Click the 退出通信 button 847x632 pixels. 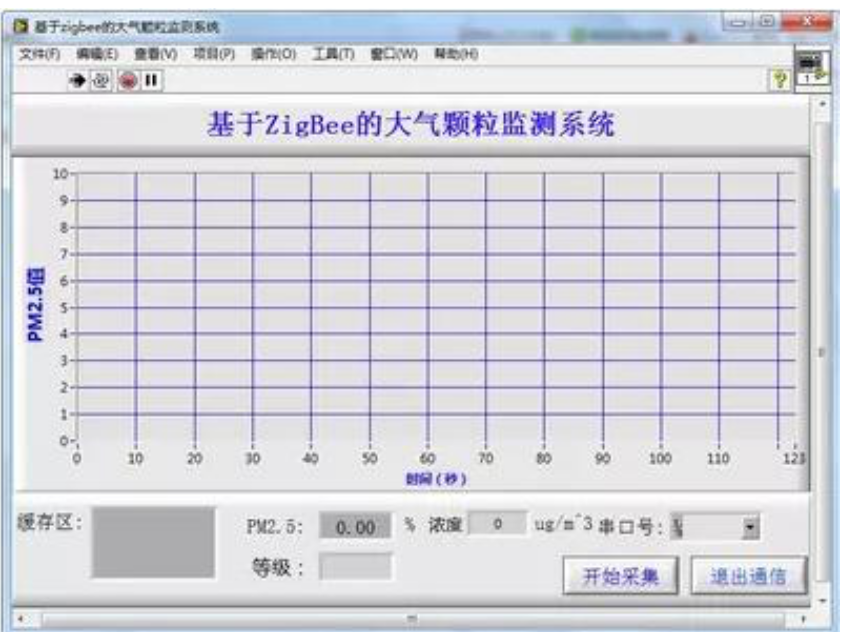point(748,576)
